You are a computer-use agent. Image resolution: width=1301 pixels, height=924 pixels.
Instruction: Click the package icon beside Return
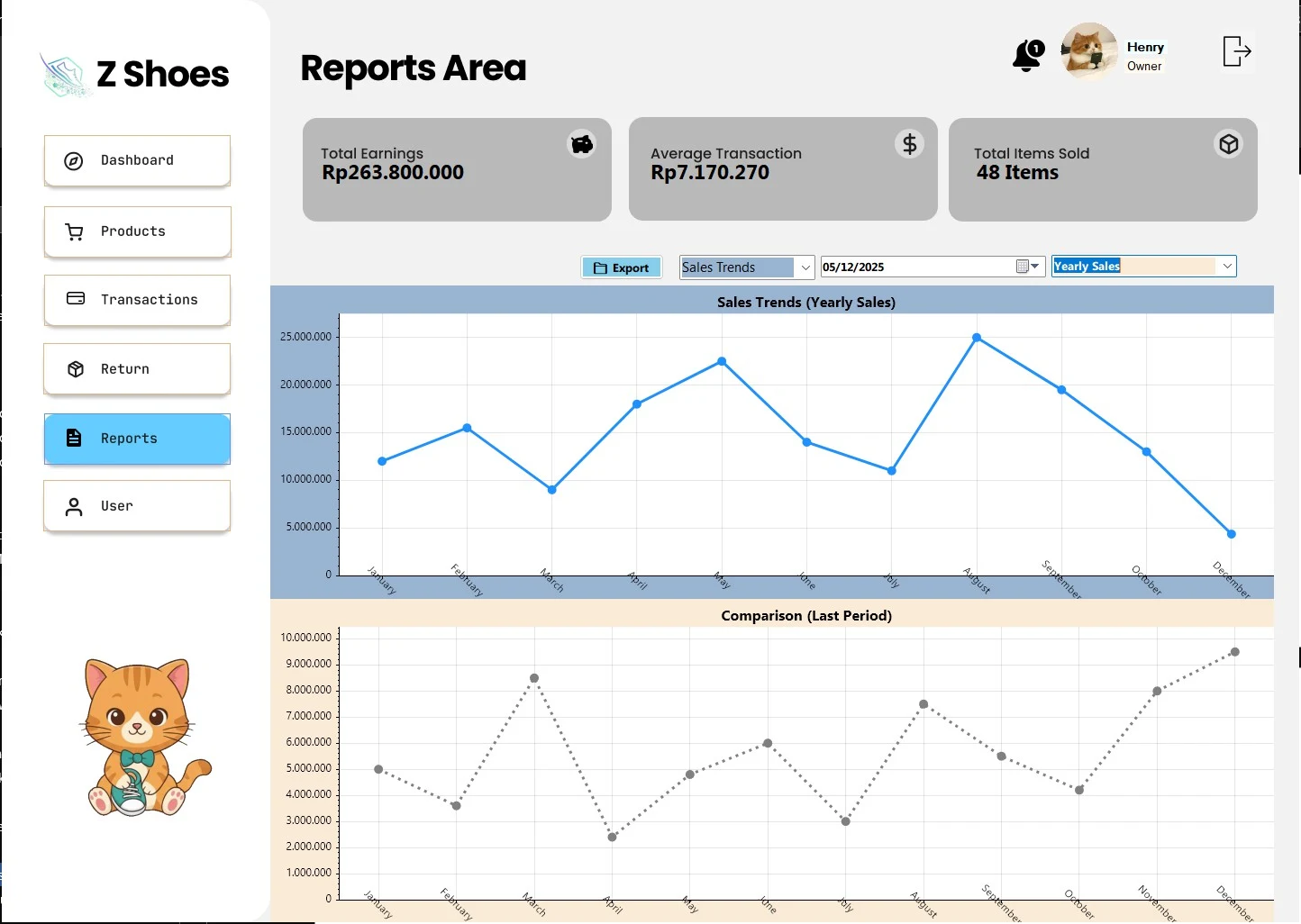click(76, 369)
